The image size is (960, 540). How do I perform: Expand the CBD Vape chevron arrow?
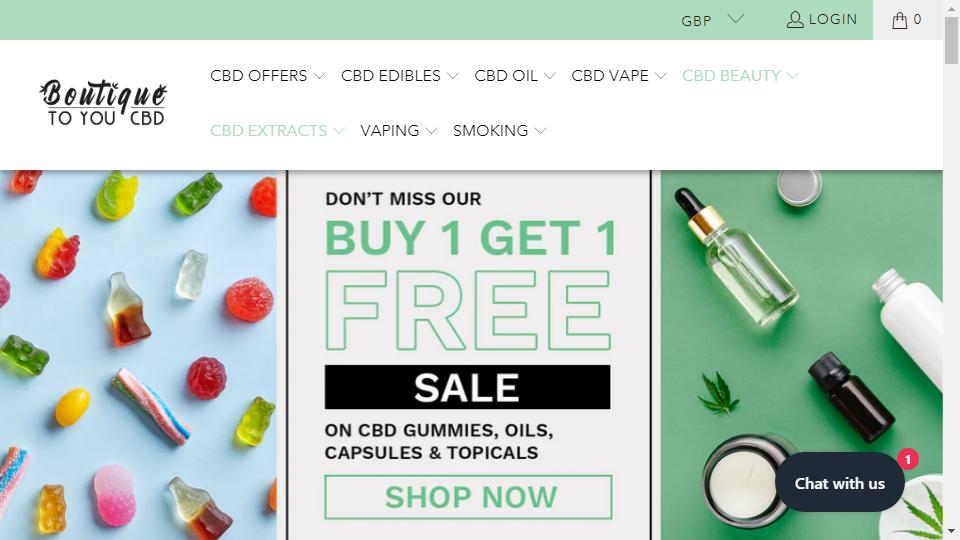(x=660, y=76)
